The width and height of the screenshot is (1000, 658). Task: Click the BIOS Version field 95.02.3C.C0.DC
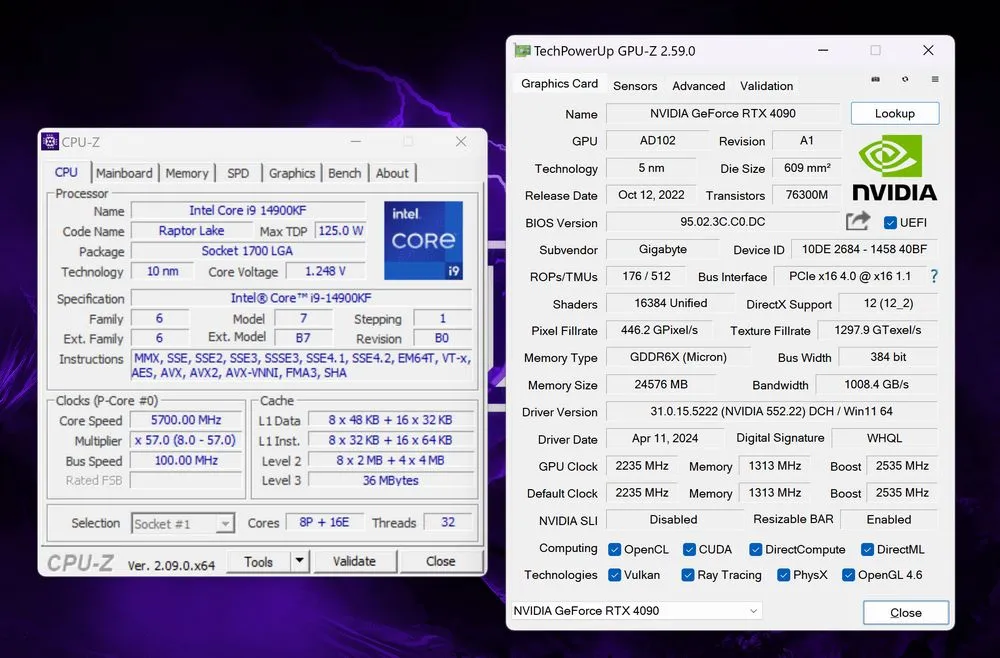pos(723,222)
